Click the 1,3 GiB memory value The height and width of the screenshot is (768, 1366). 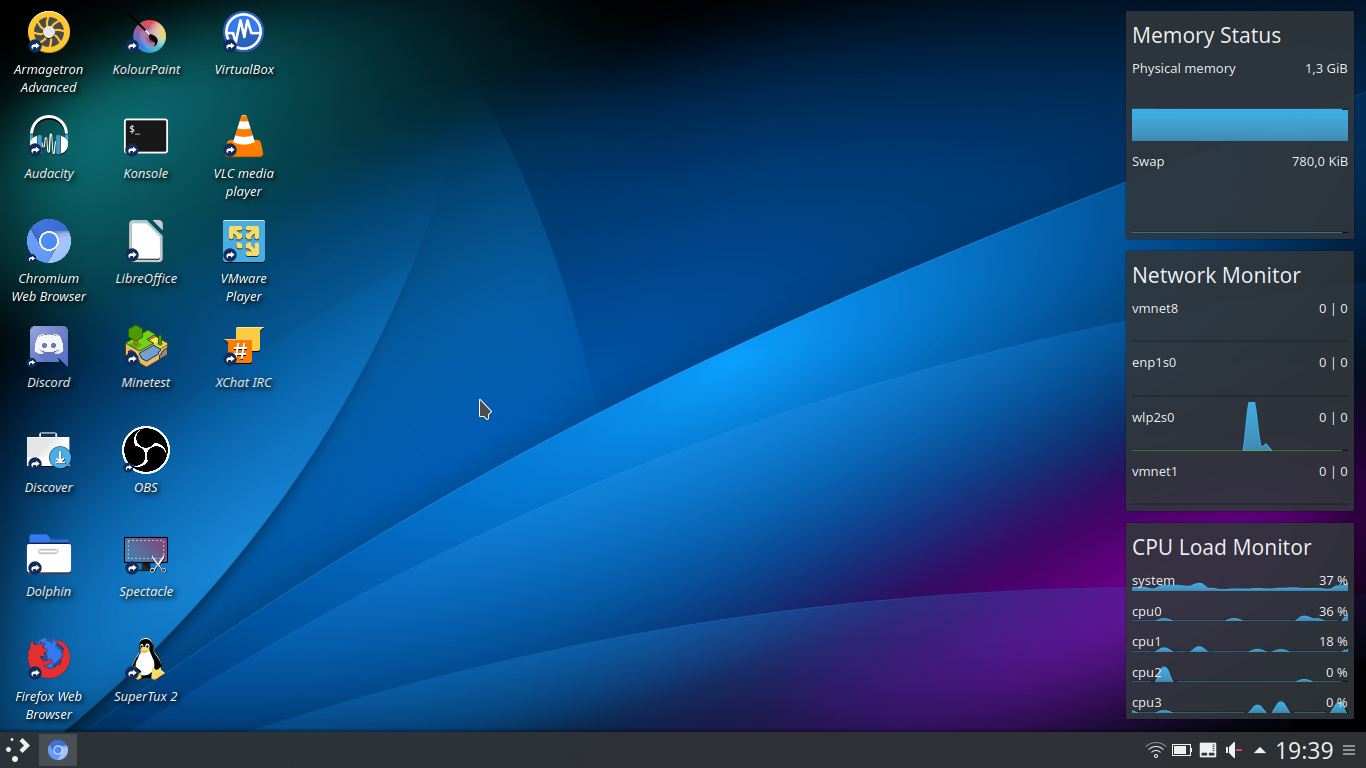(1326, 69)
